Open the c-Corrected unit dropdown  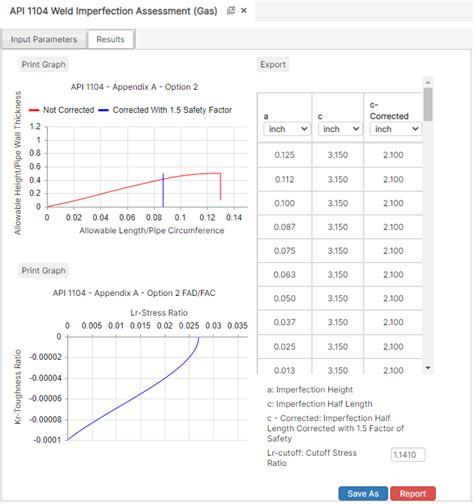[396, 129]
